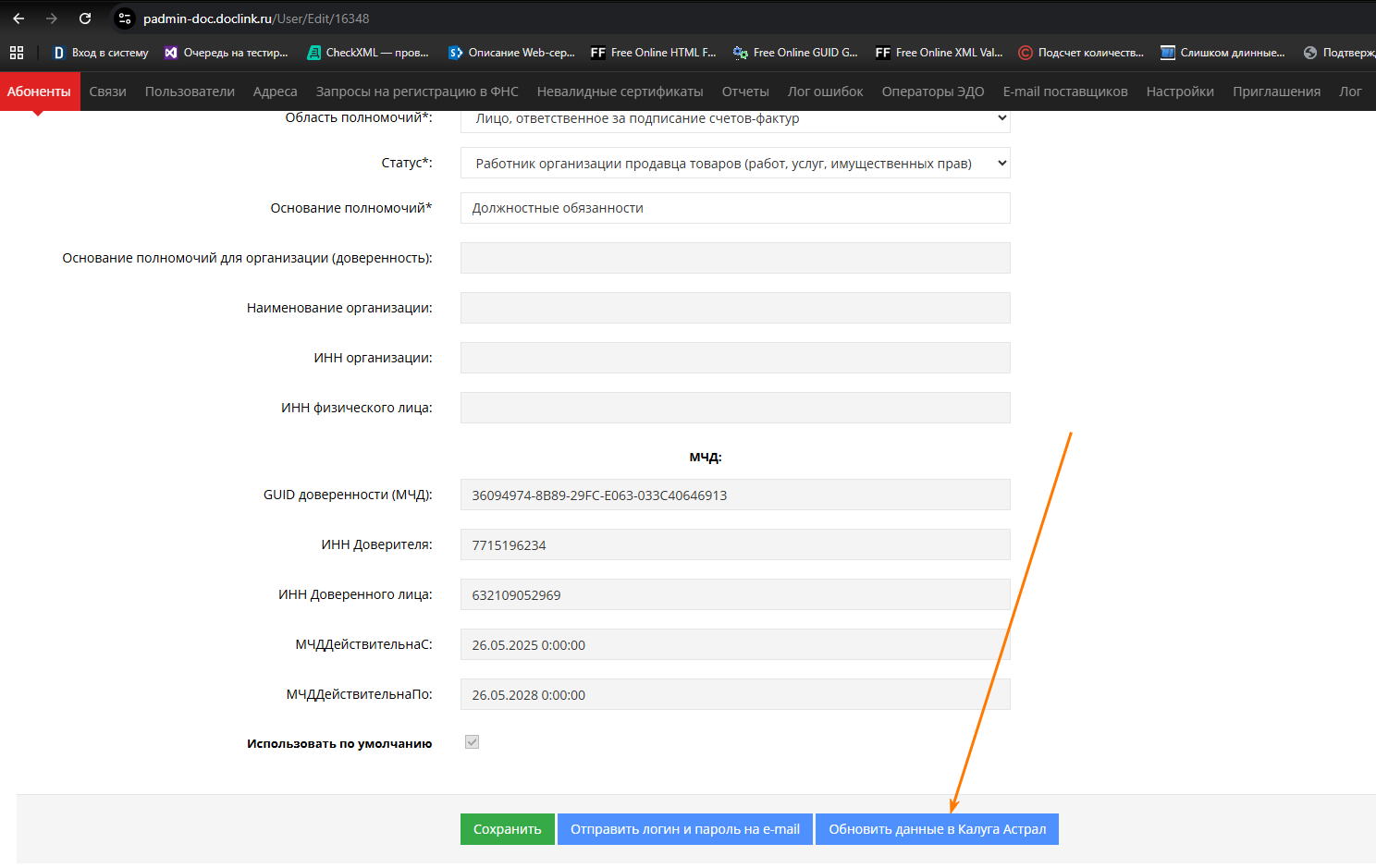Click the 'GUID доверенности (МЧД)' field

click(x=735, y=495)
